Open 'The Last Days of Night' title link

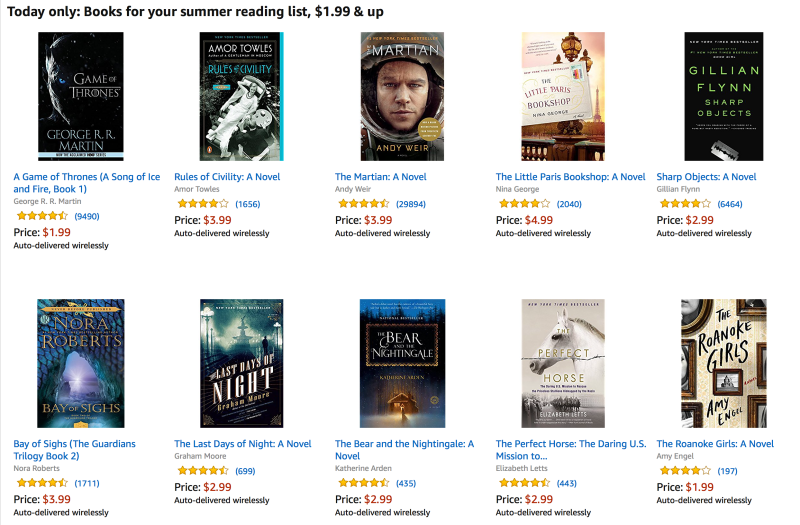[x=243, y=444]
